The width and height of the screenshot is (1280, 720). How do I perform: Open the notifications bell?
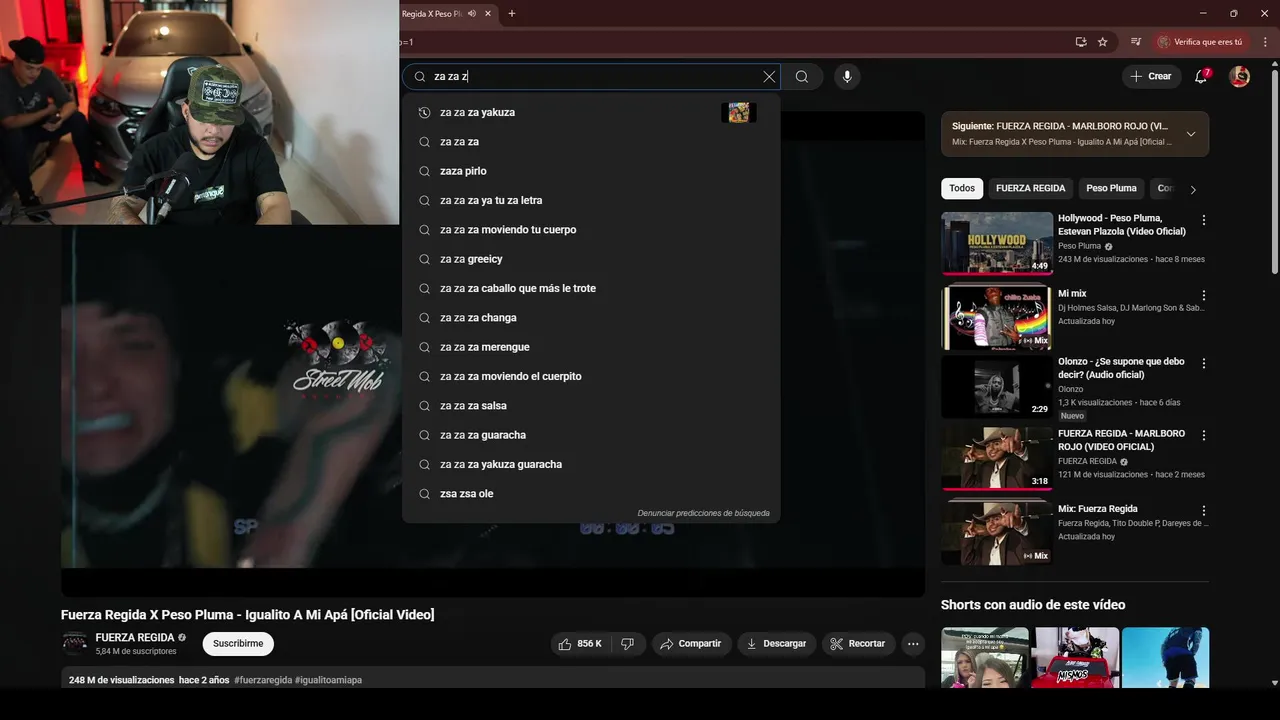[x=1202, y=76]
